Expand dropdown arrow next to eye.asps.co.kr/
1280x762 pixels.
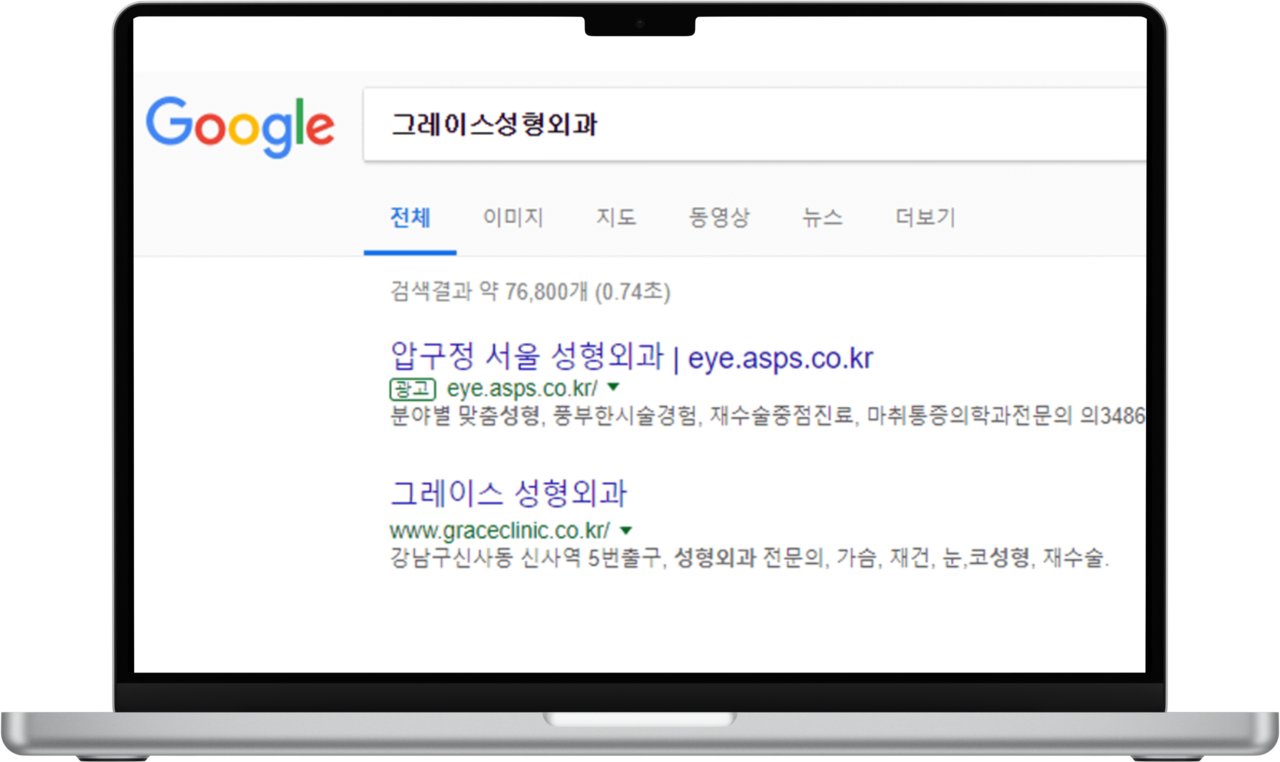613,388
